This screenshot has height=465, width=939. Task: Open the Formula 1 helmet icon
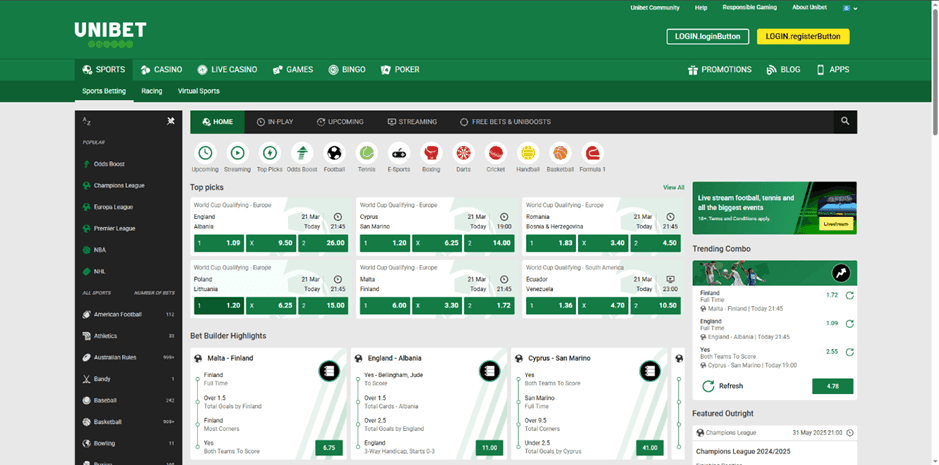coord(593,153)
